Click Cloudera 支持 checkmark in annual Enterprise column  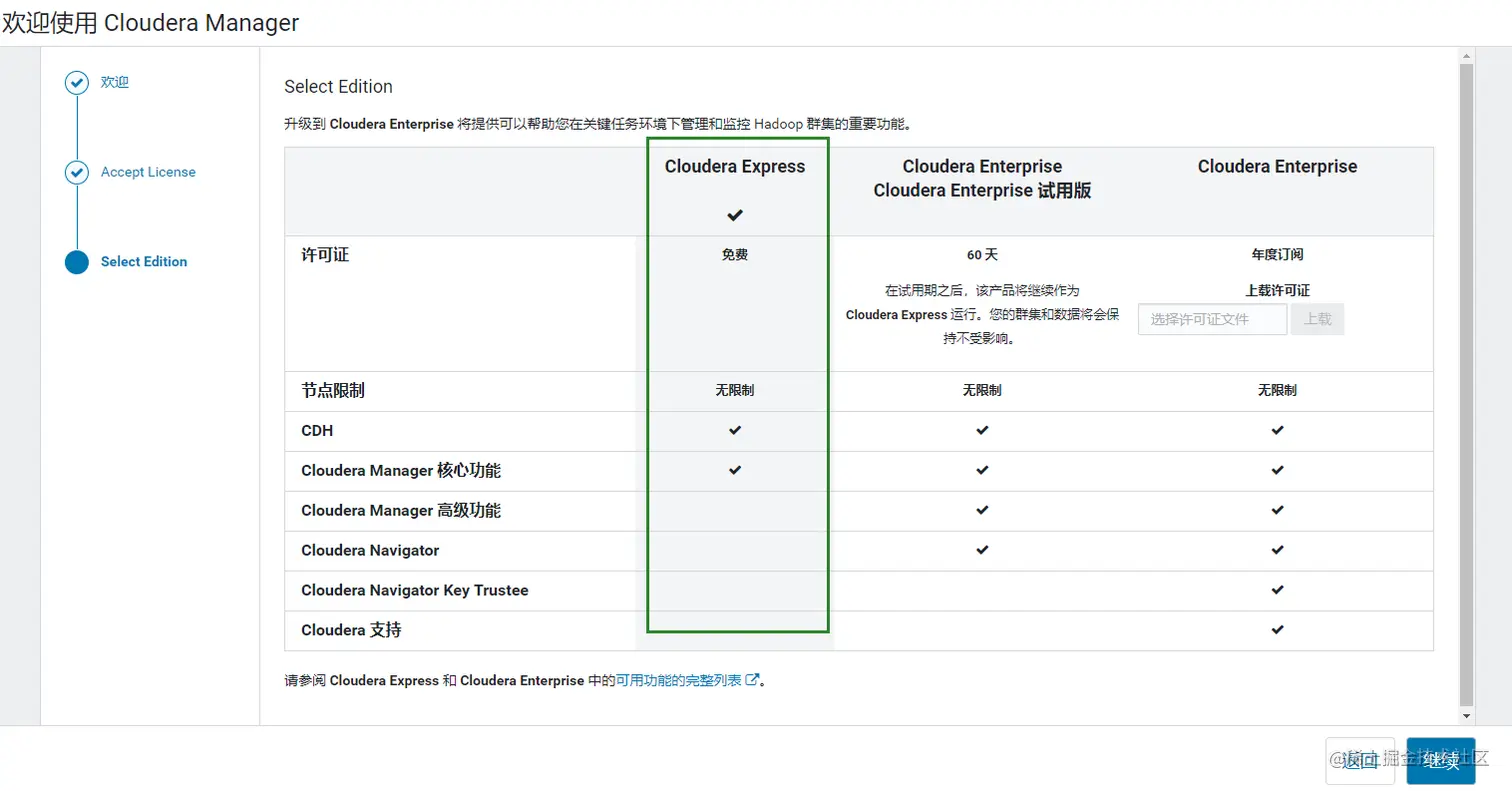[x=1277, y=630]
